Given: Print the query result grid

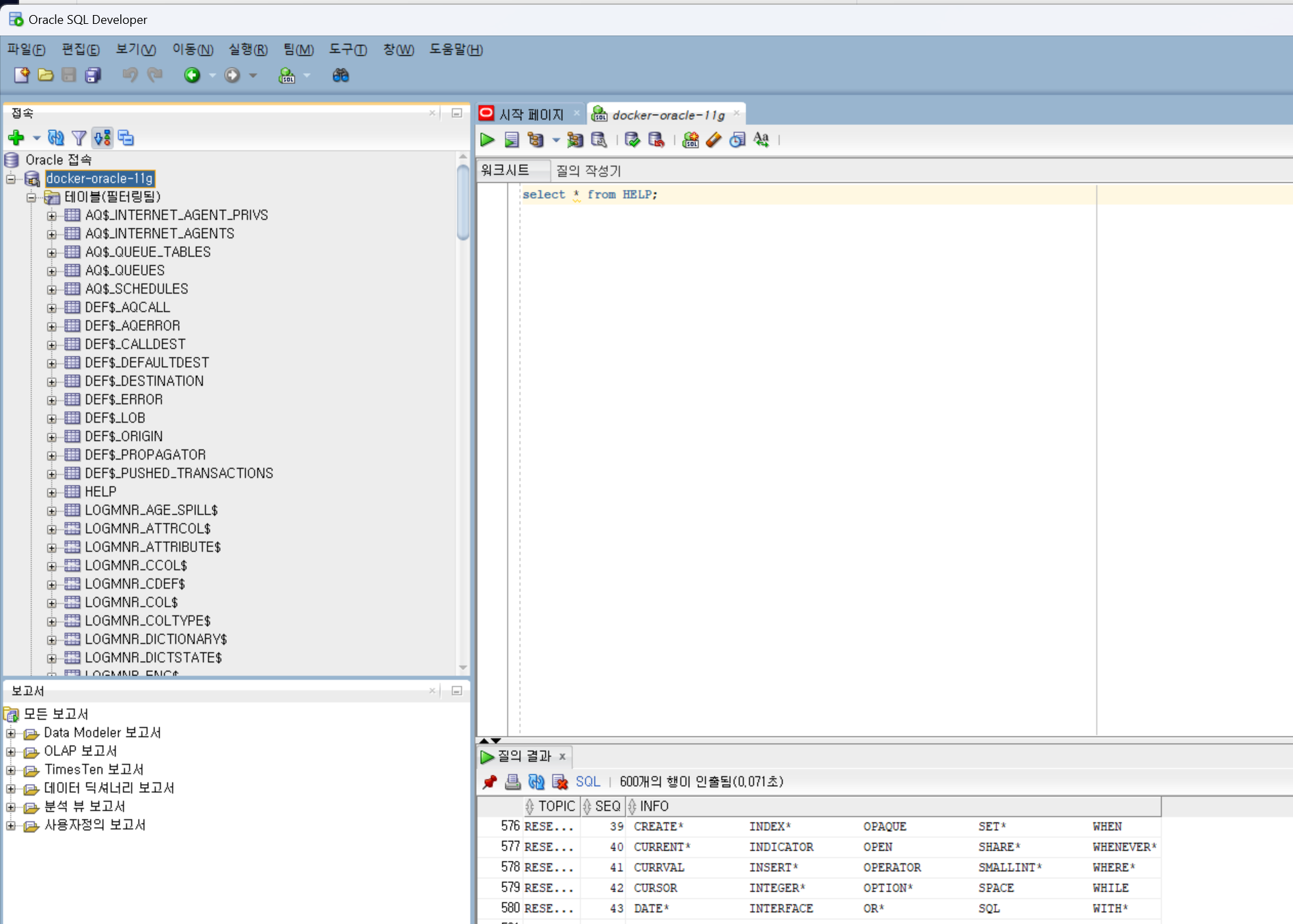Looking at the screenshot, I should [513, 782].
